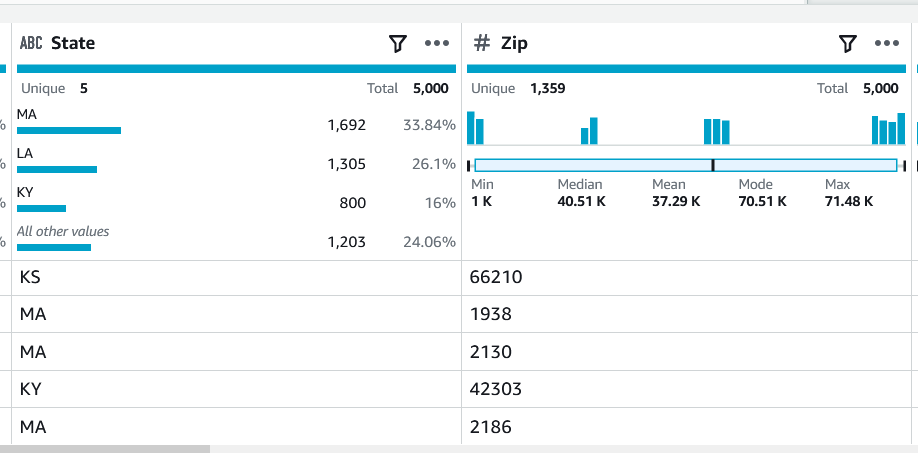918x453 pixels.
Task: Select the MA value bar in State
Action: pos(69,130)
